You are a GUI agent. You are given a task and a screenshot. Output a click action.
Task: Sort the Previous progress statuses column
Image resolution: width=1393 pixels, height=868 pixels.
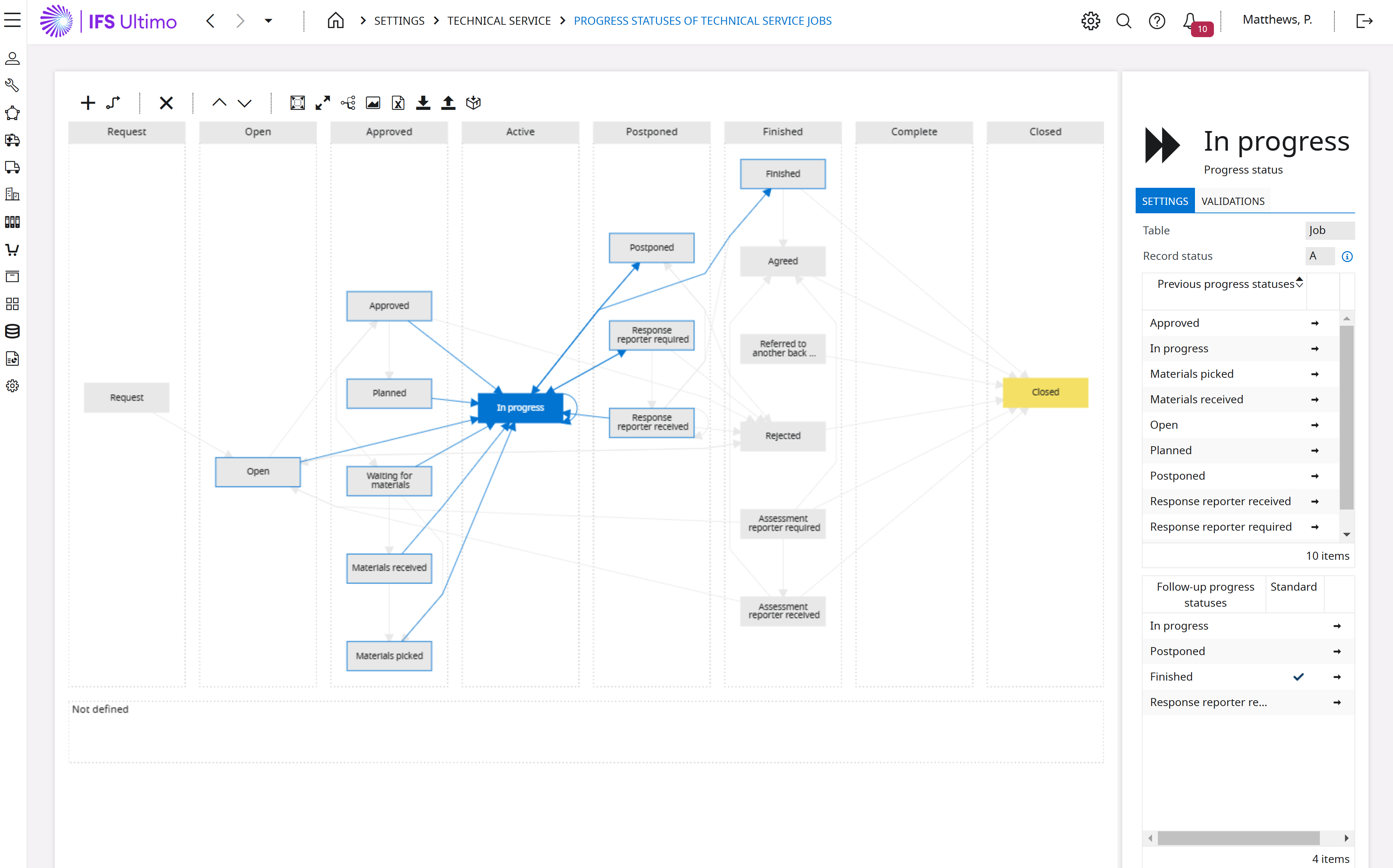[x=1299, y=282]
